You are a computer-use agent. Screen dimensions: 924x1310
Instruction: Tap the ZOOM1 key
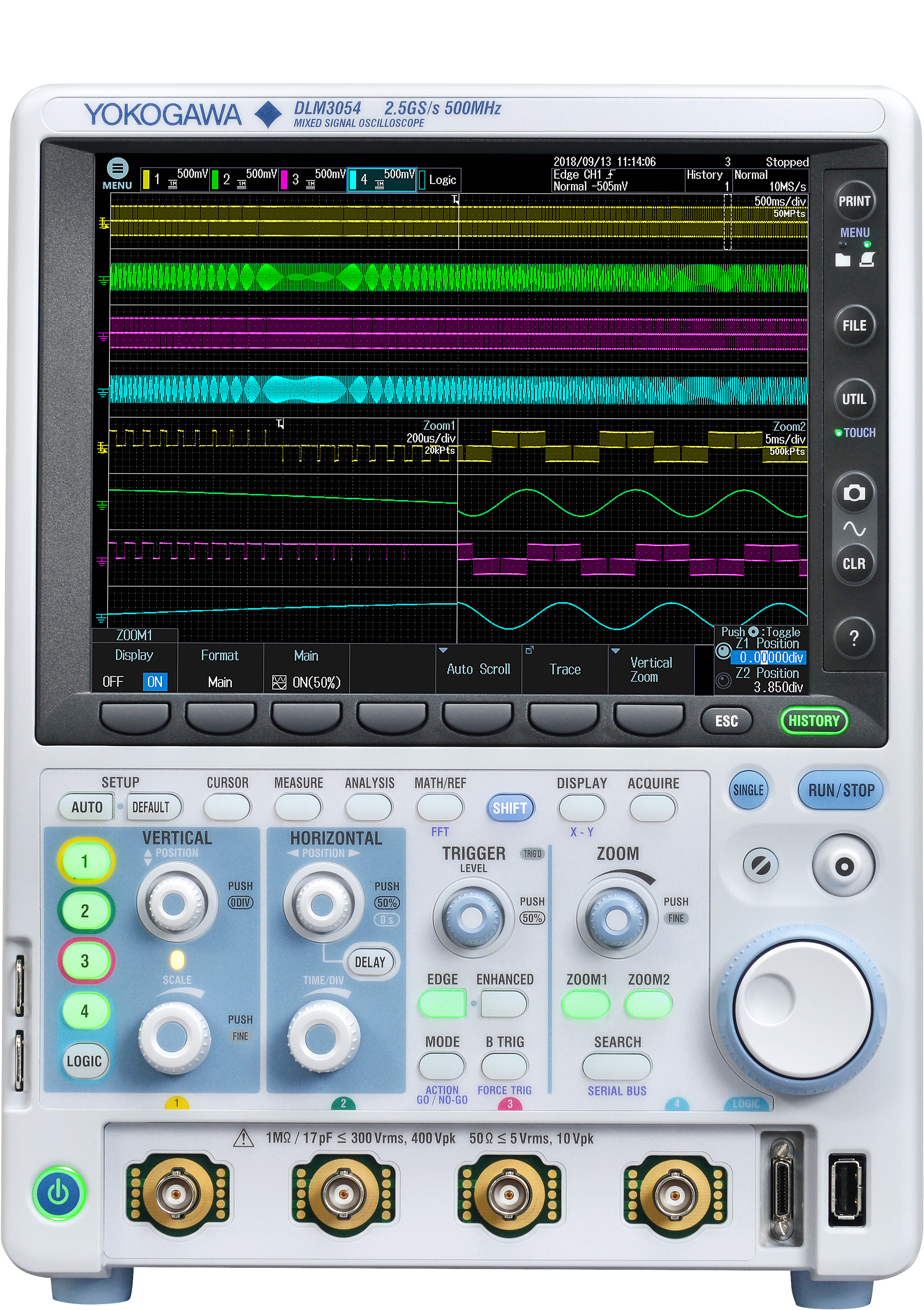coord(586,1004)
